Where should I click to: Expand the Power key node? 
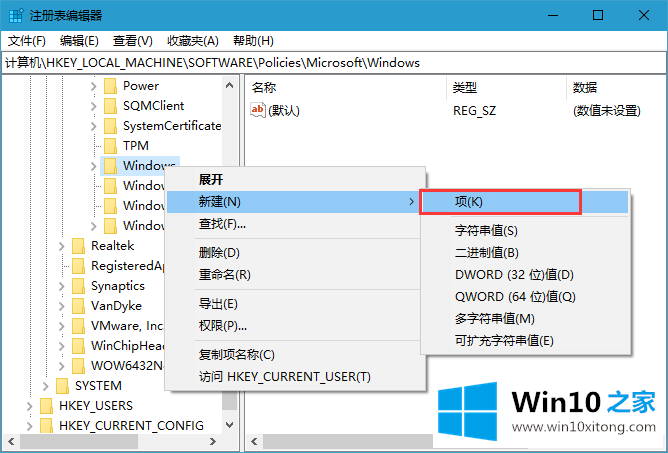(94, 86)
